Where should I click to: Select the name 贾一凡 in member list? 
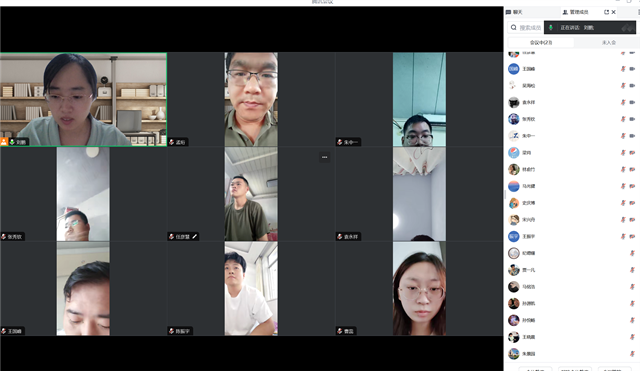pyautogui.click(x=529, y=270)
